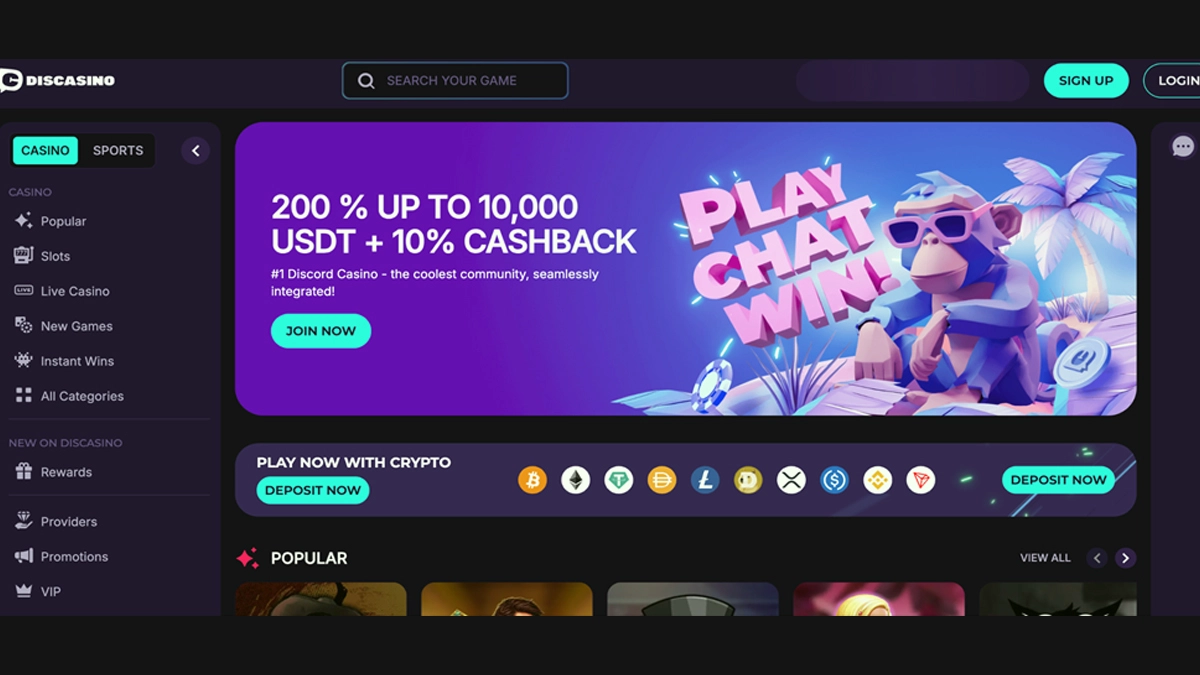
Task: Open the chat bubble icon panel
Action: 1183,147
